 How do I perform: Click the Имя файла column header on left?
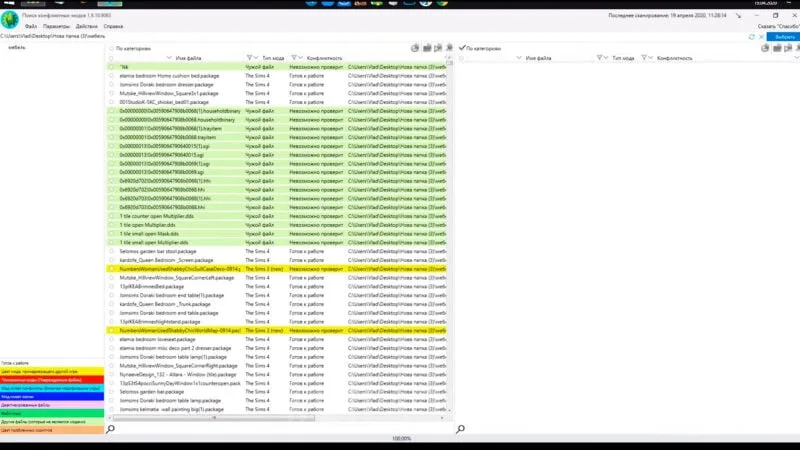[x=188, y=58]
